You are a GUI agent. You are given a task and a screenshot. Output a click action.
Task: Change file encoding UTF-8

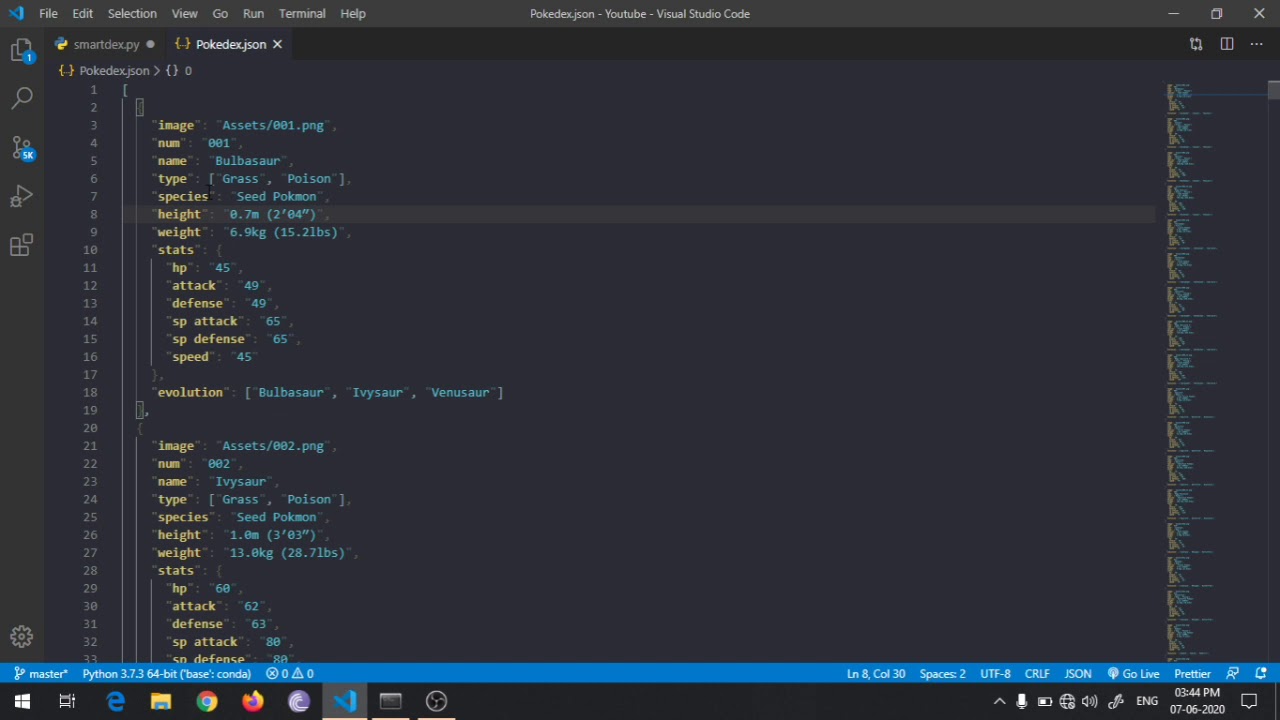click(x=995, y=674)
